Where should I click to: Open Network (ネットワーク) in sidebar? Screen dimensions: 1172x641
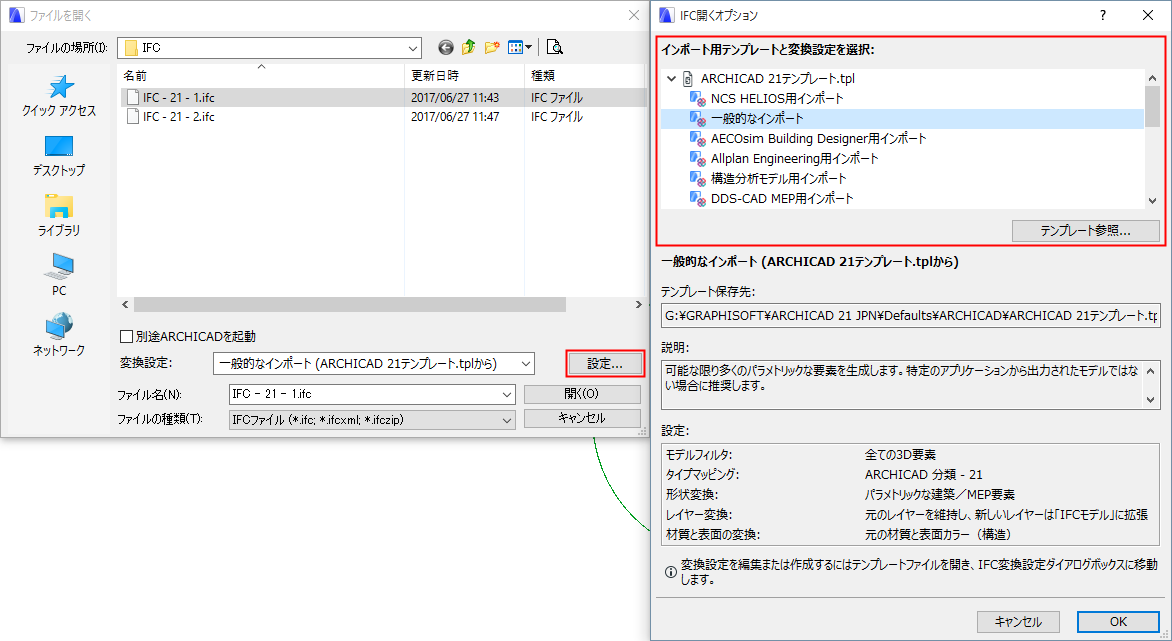tap(59, 335)
